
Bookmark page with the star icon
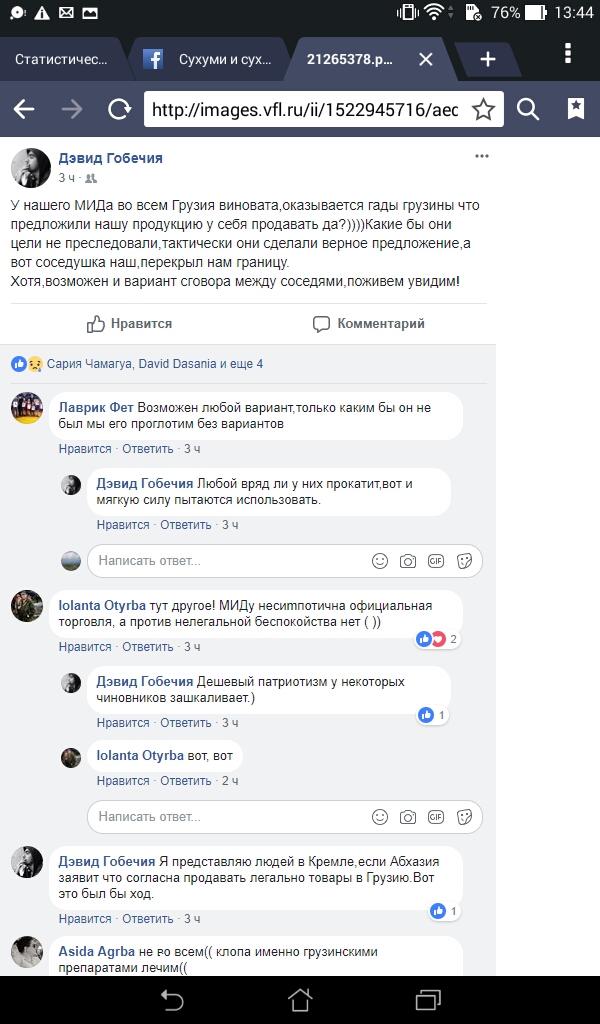pos(484,110)
